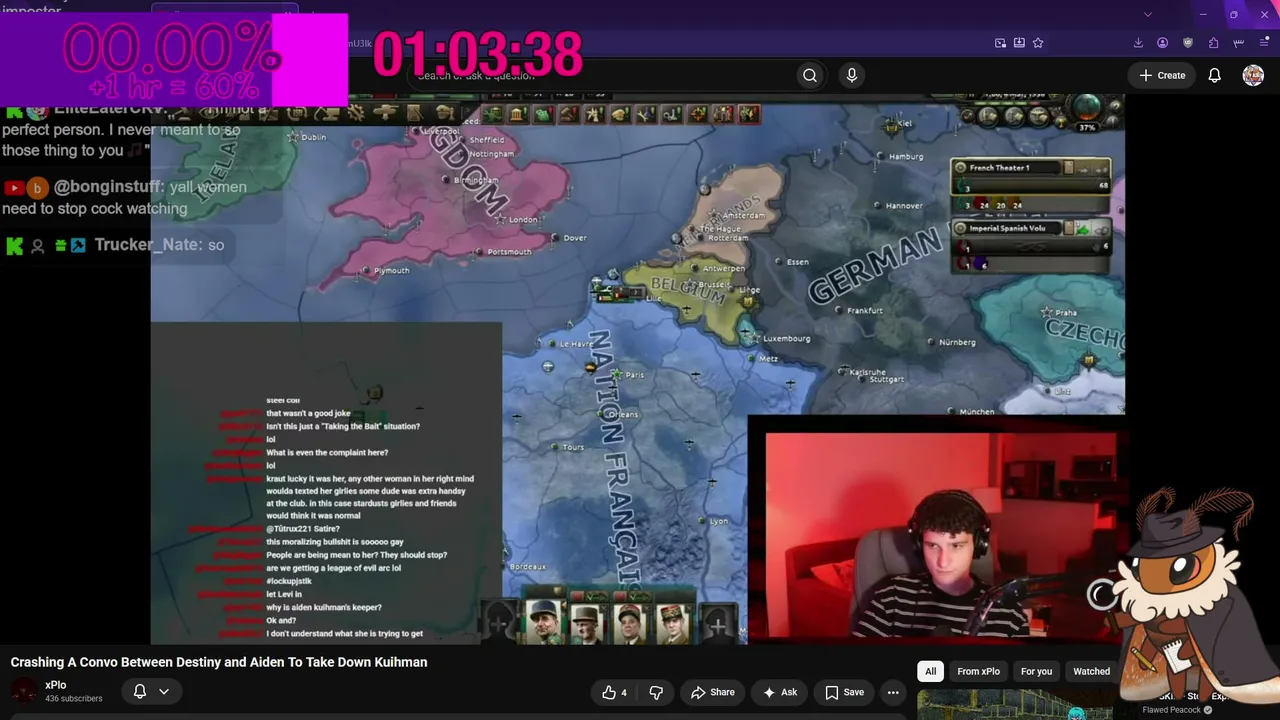Image resolution: width=1280 pixels, height=720 pixels.
Task: Open the browser downloads icon
Action: pyautogui.click(x=1138, y=43)
